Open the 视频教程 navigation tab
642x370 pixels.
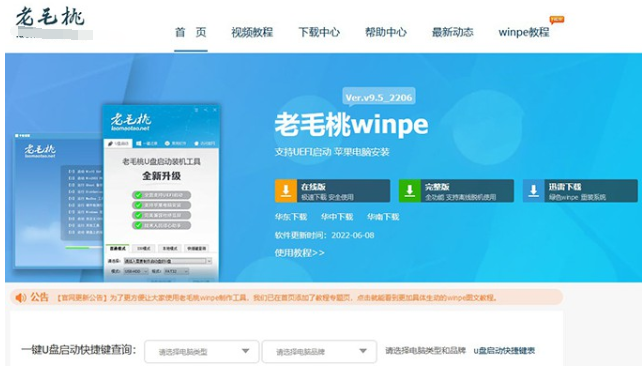[252, 32]
